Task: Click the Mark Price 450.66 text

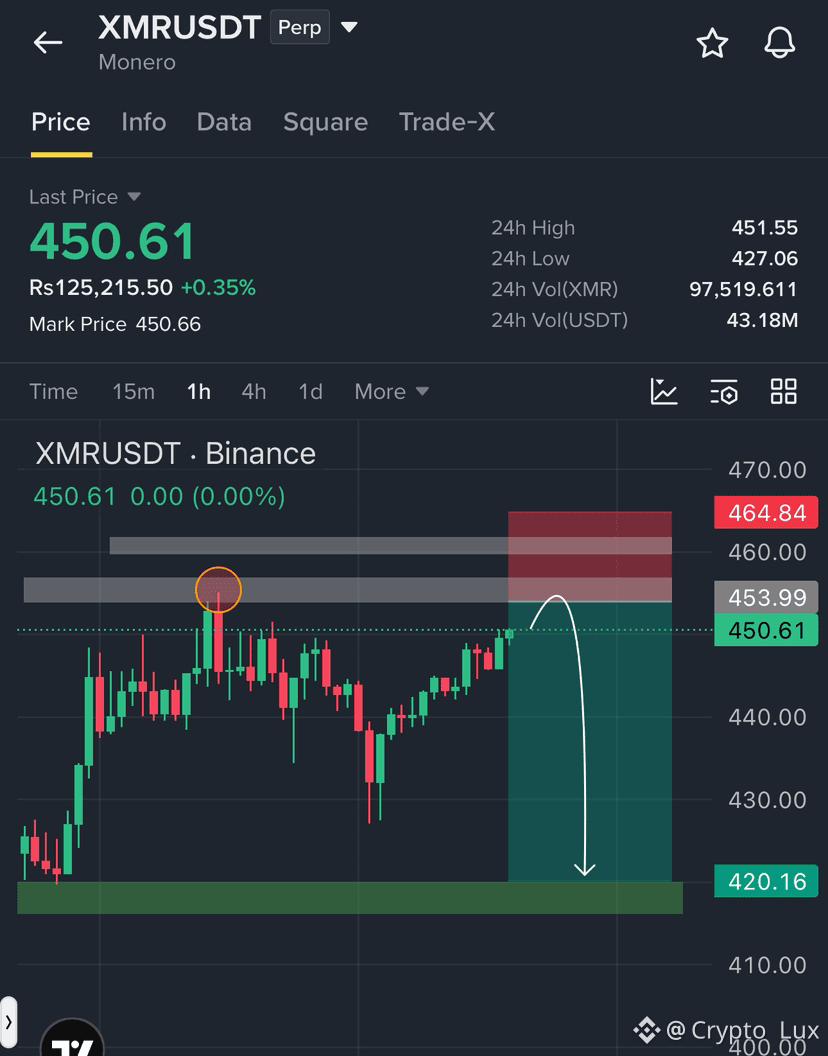Action: point(115,324)
